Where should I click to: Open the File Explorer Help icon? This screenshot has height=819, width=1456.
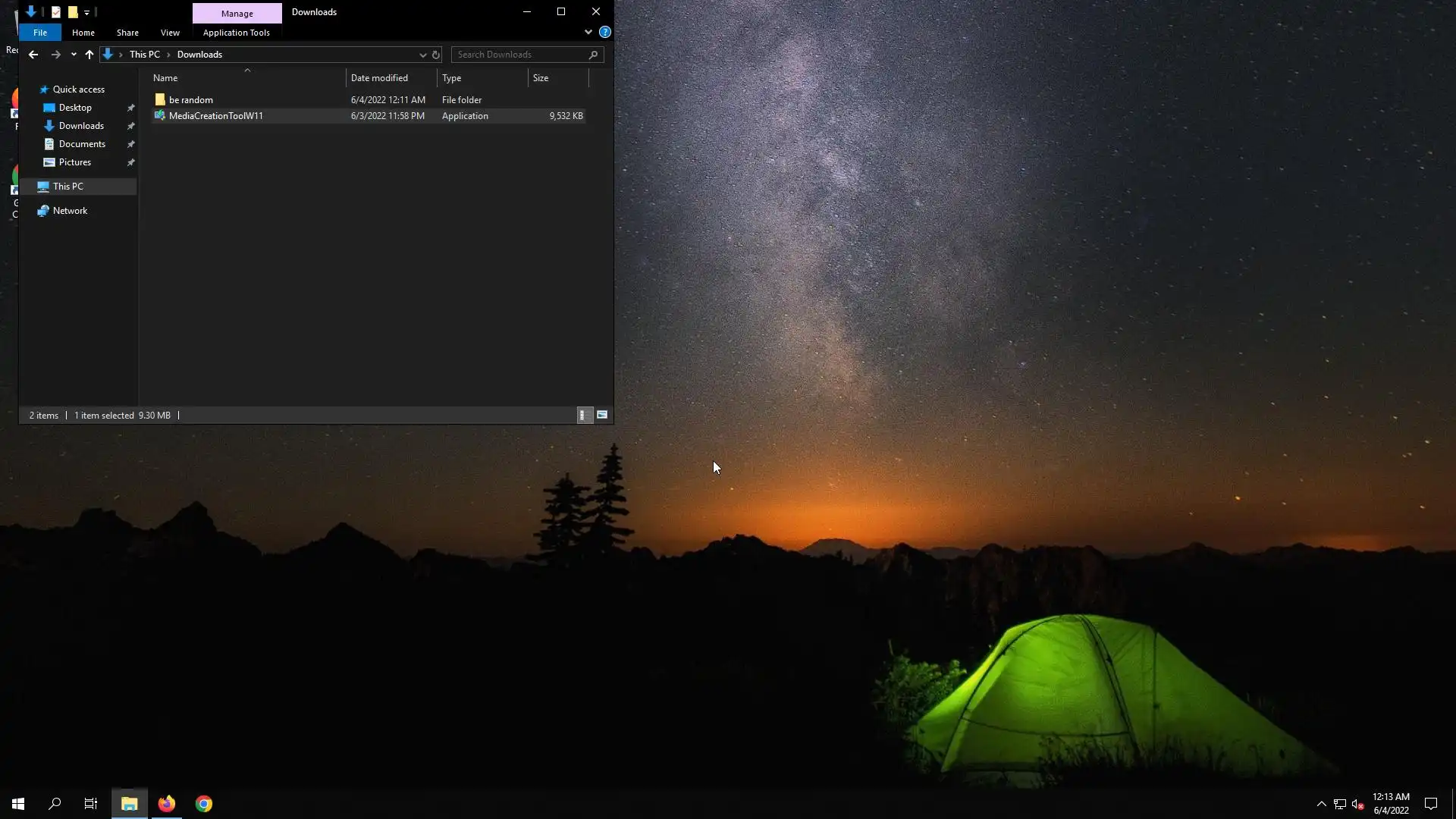[604, 32]
